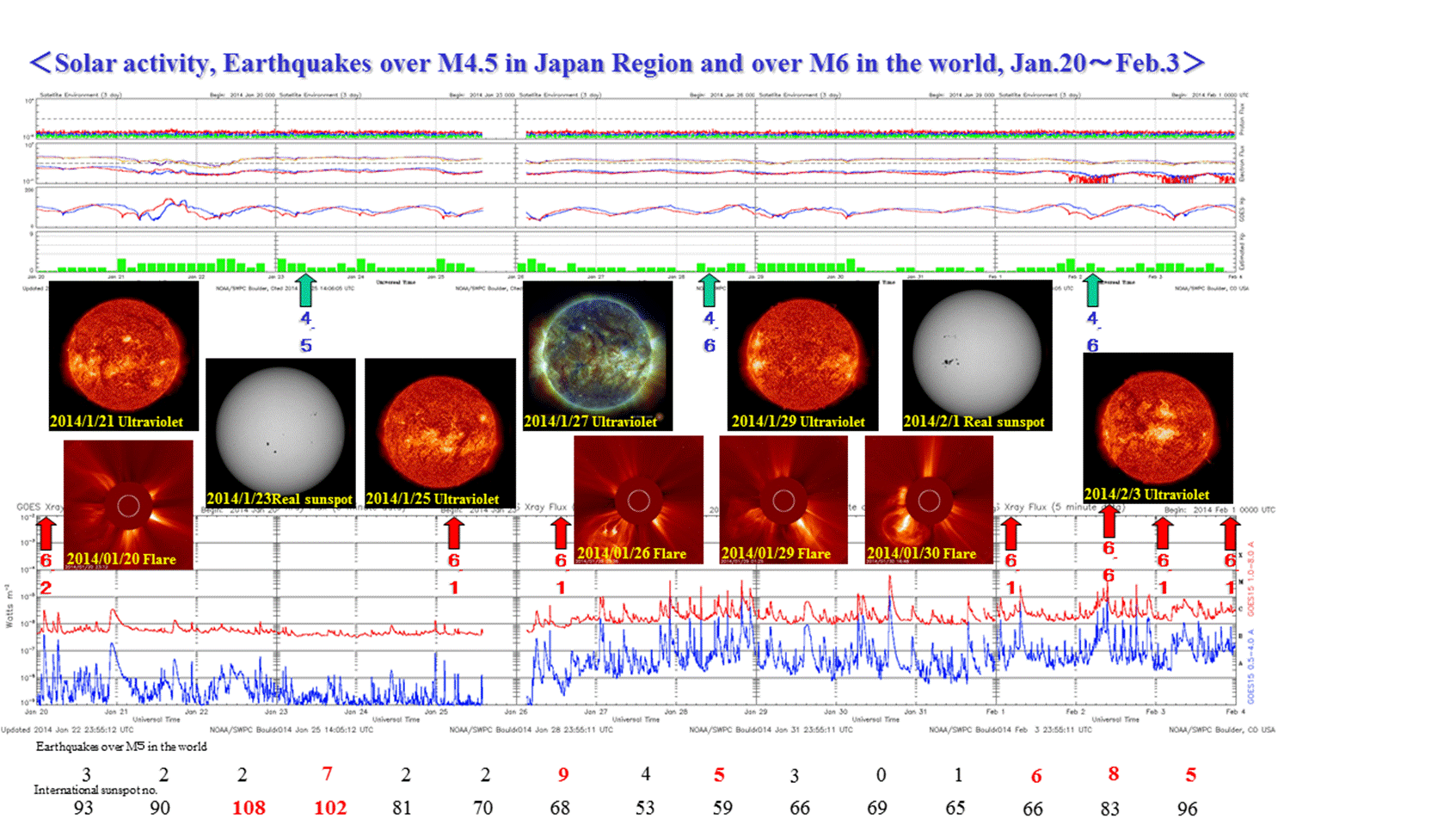This screenshot has height=819, width=1456.
Task: Click the sunspot number 65
Action: click(955, 808)
